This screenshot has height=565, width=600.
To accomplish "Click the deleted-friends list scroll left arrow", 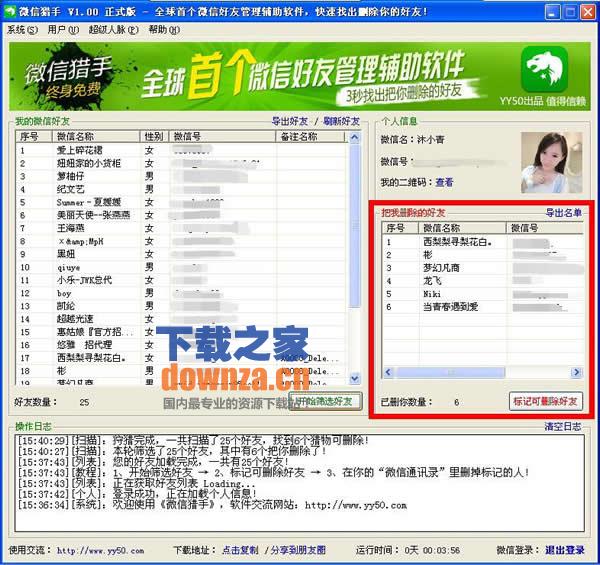I will click(388, 372).
